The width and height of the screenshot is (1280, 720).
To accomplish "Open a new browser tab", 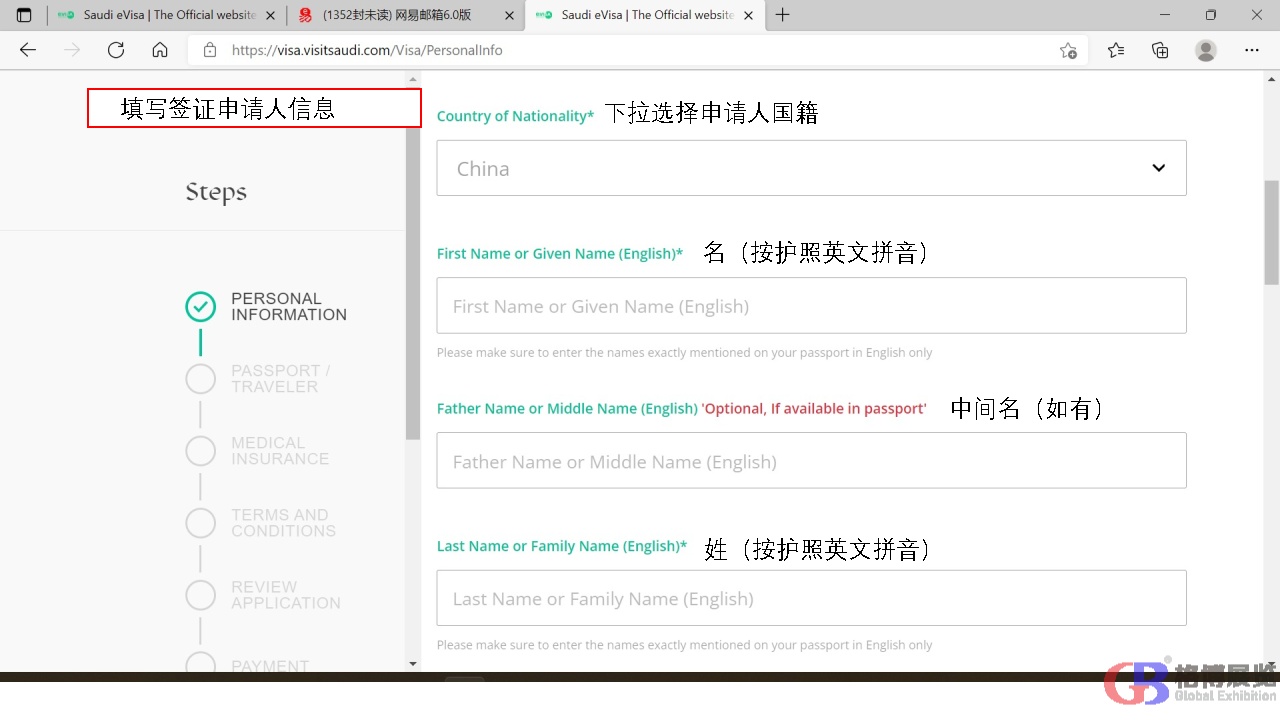I will tap(782, 15).
